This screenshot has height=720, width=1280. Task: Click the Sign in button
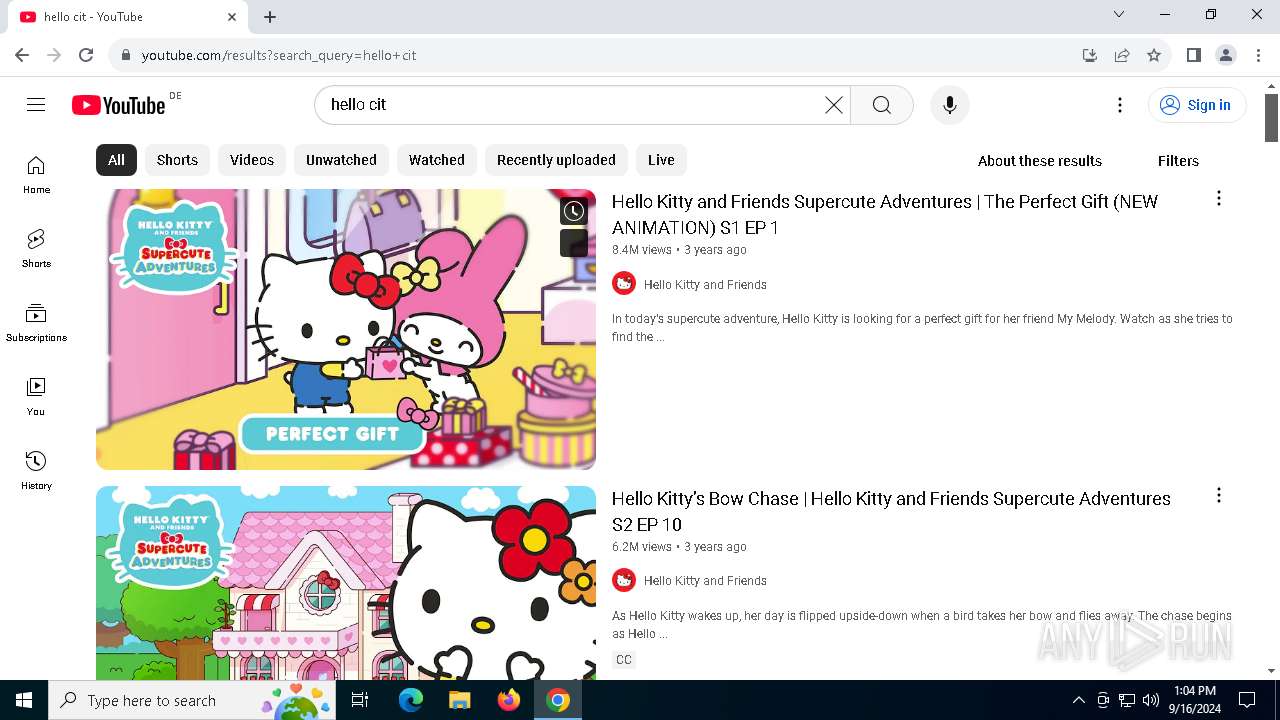pyautogui.click(x=1197, y=105)
